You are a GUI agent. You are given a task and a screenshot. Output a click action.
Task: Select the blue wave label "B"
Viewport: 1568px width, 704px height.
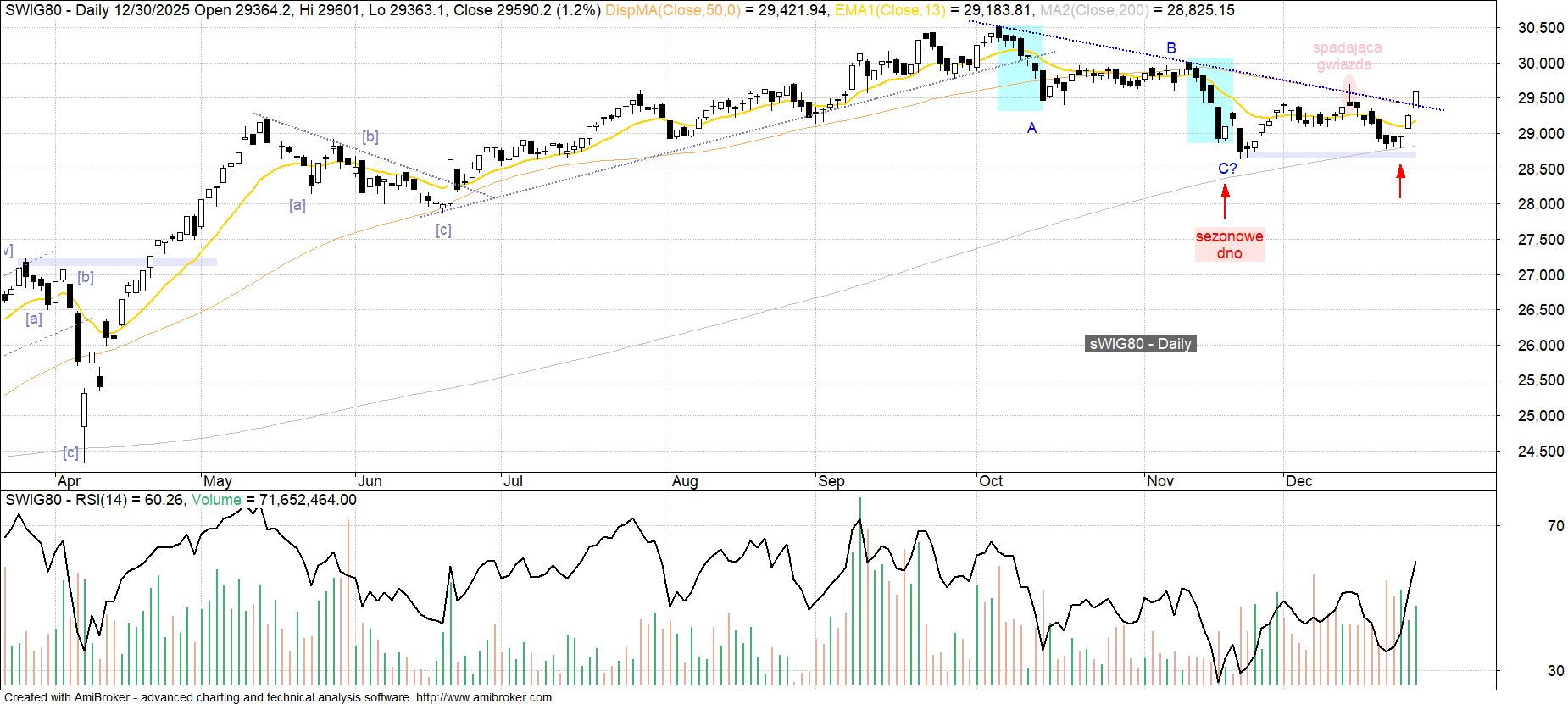[x=1171, y=48]
